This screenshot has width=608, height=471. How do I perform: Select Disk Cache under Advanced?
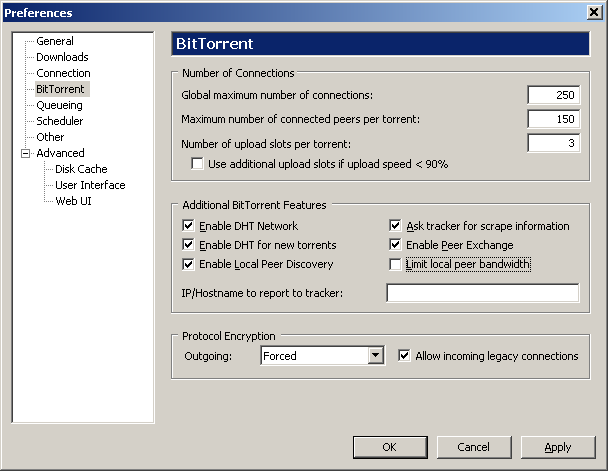81,169
